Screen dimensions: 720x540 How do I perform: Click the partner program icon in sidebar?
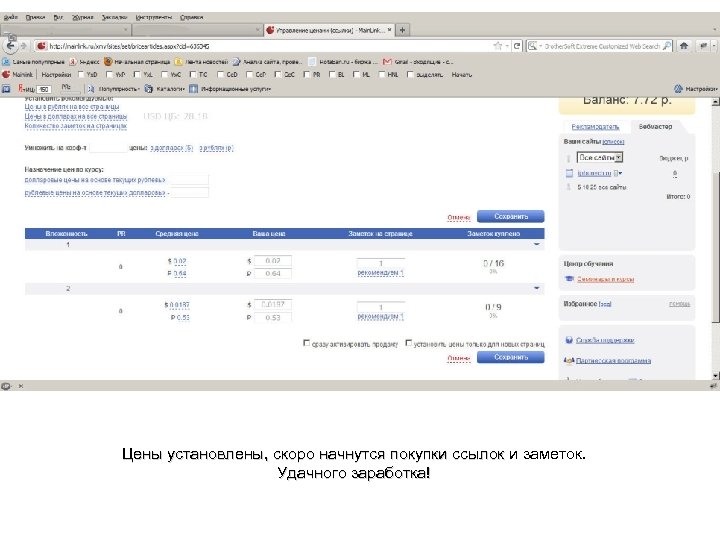569,360
